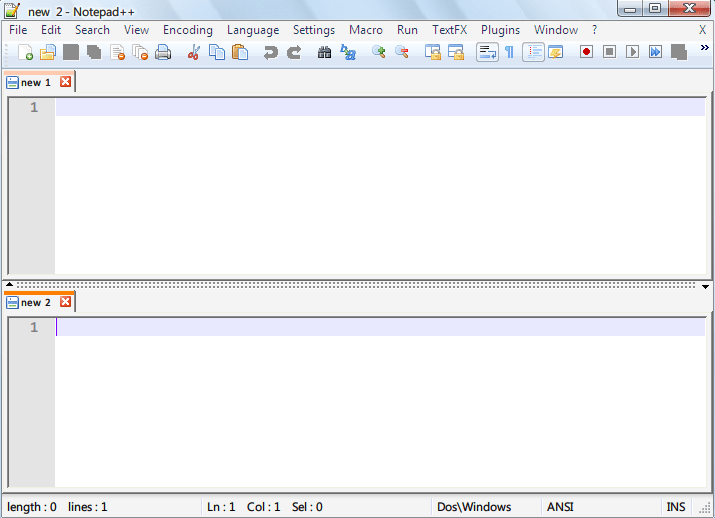715x518 pixels.
Task: Click line 1 in new 1 editor
Action: pyautogui.click(x=380, y=107)
